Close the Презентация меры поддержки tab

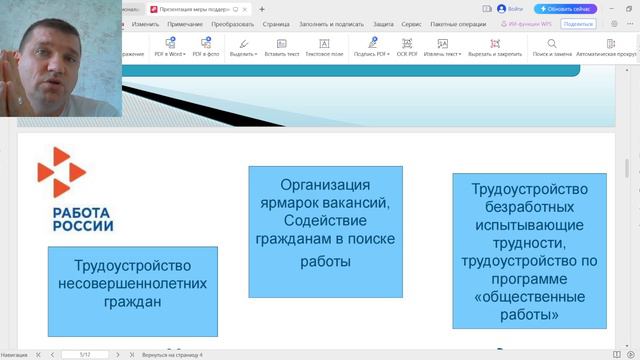[245, 9]
